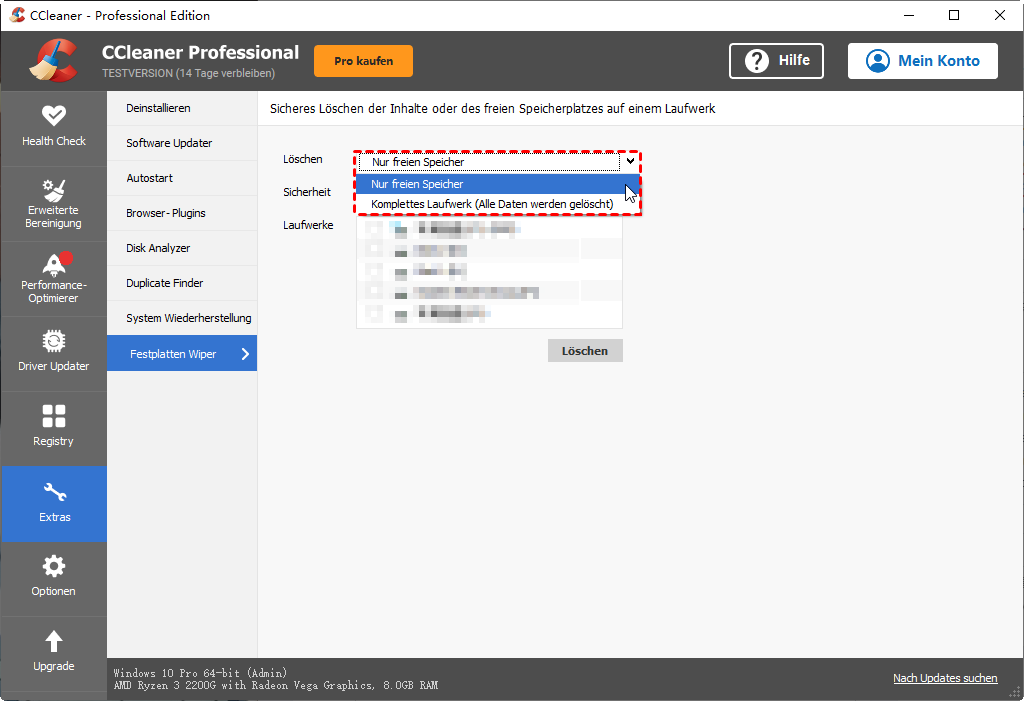Viewport: 1024px width, 701px height.
Task: Click the CCleaner title bar app icon
Action: [18, 15]
